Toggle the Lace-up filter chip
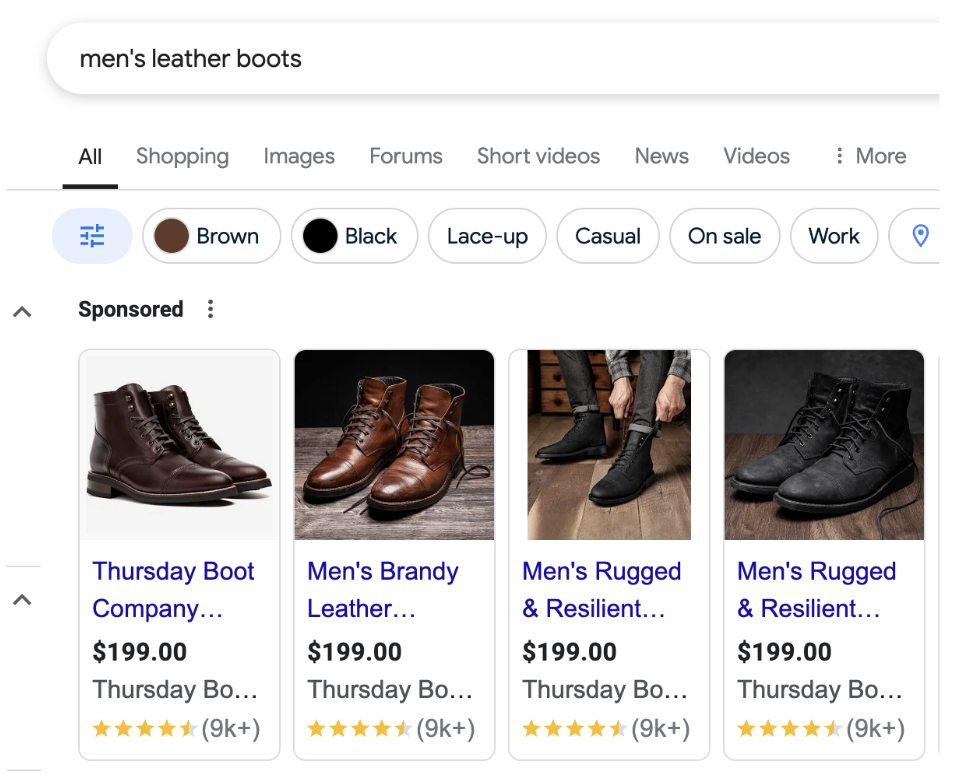 pos(487,236)
